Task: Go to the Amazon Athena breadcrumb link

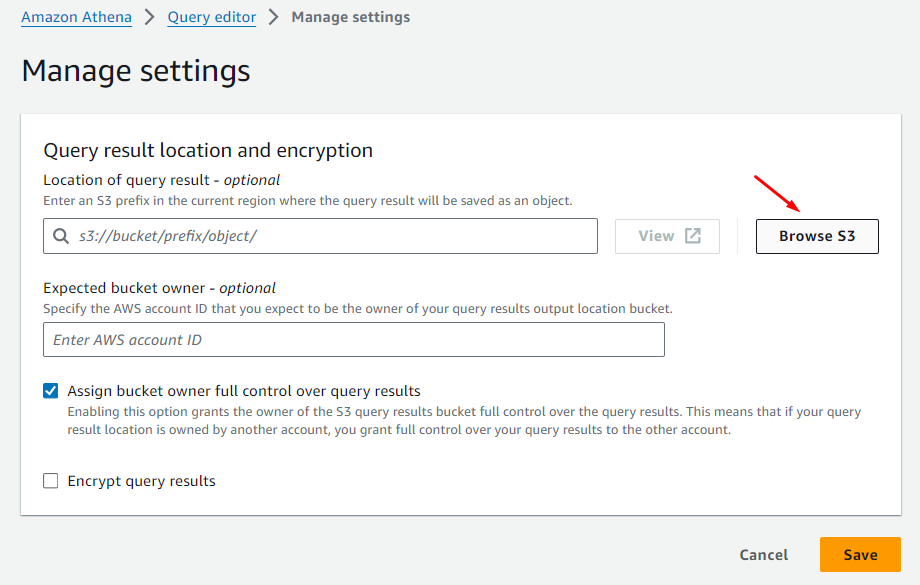Action: (x=76, y=17)
